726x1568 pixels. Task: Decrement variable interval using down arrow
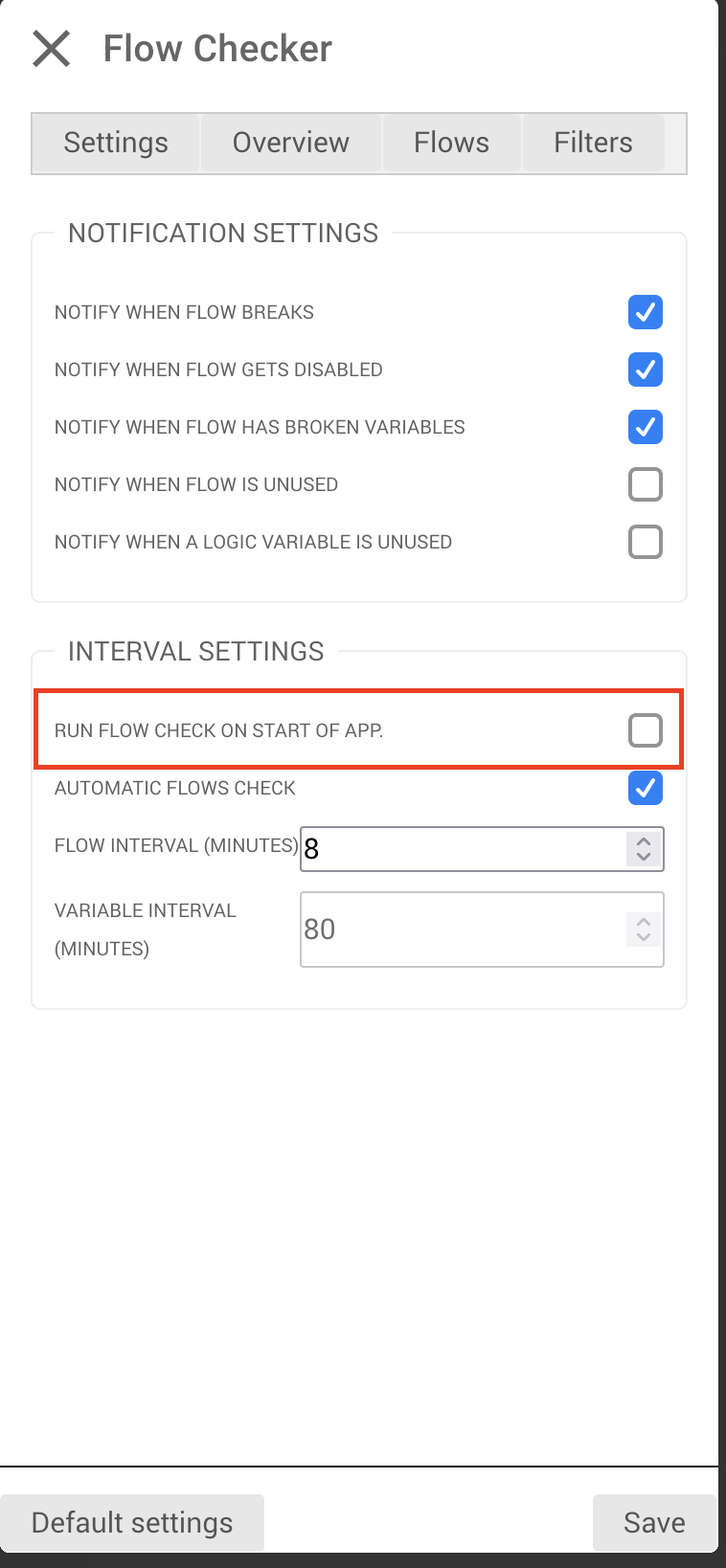[x=644, y=937]
